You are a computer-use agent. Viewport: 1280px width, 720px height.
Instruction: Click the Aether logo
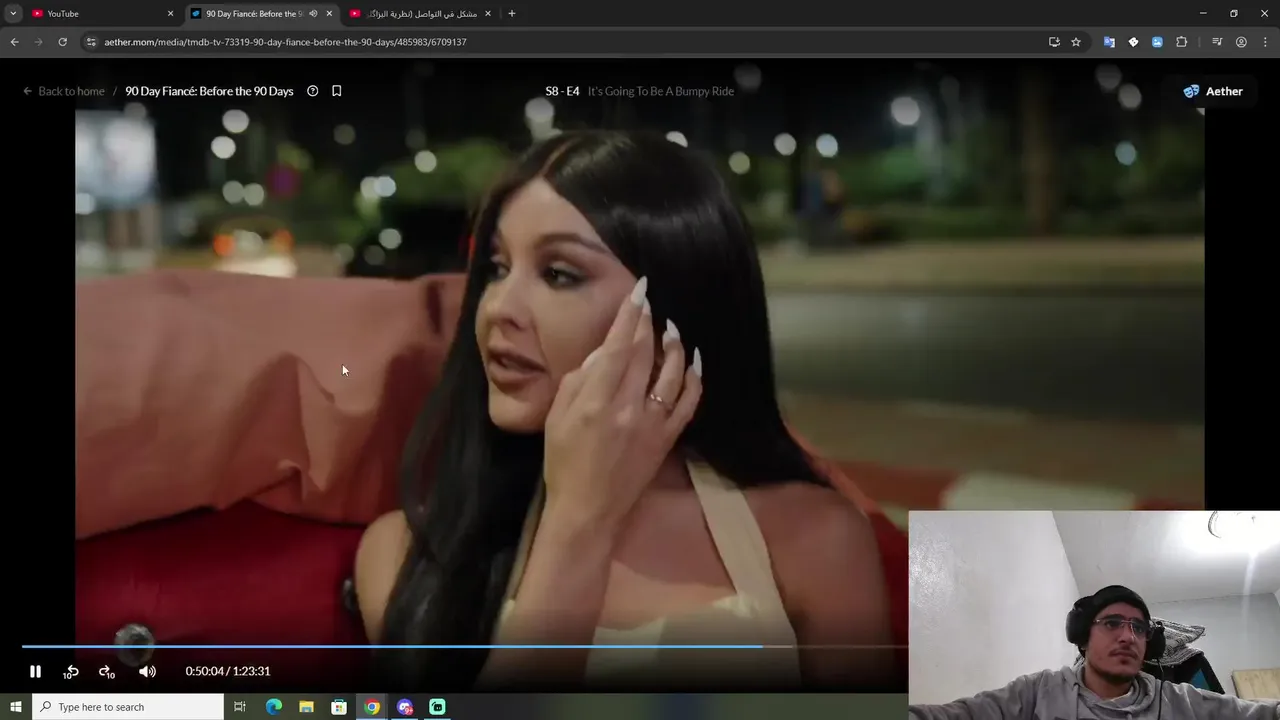[1213, 91]
